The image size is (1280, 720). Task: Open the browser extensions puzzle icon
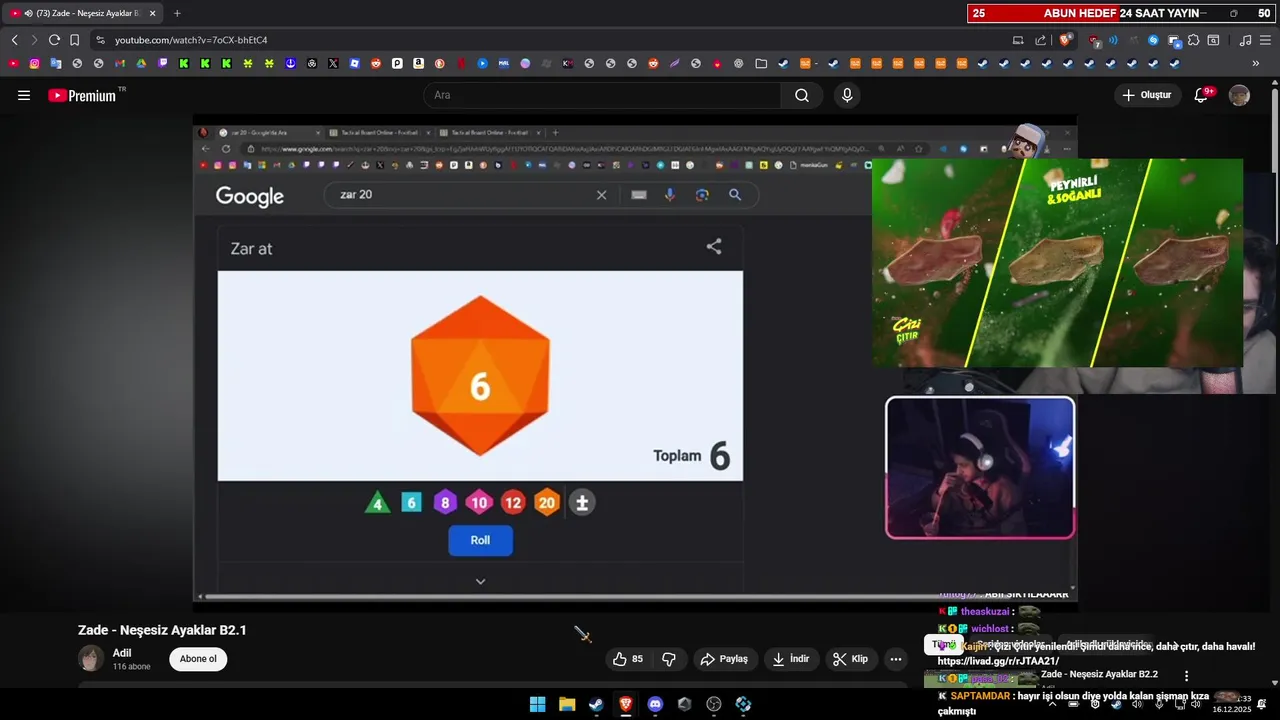click(1194, 40)
